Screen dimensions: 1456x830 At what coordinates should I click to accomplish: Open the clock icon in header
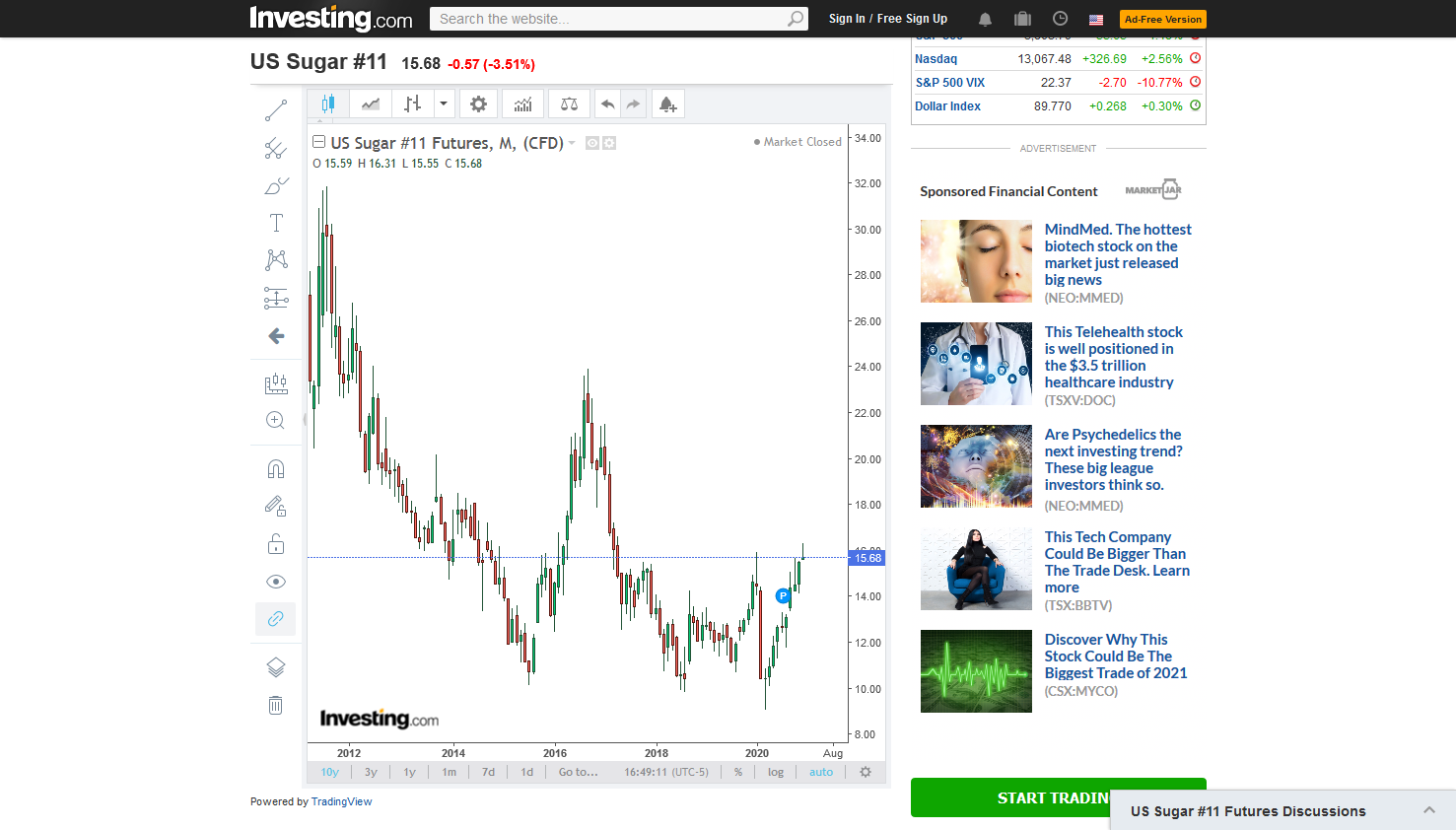tap(1060, 19)
